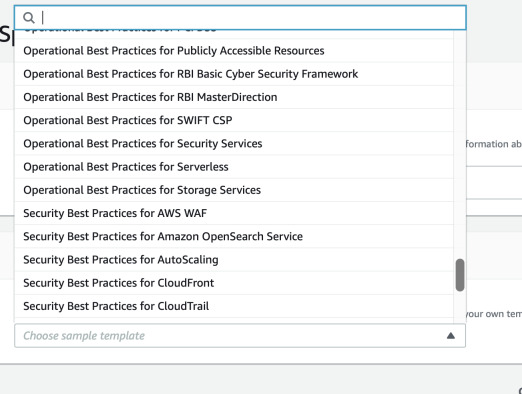Pick Security Best Practices for CloudTrail
Viewport: 522px width, 394px height.
pos(234,306)
